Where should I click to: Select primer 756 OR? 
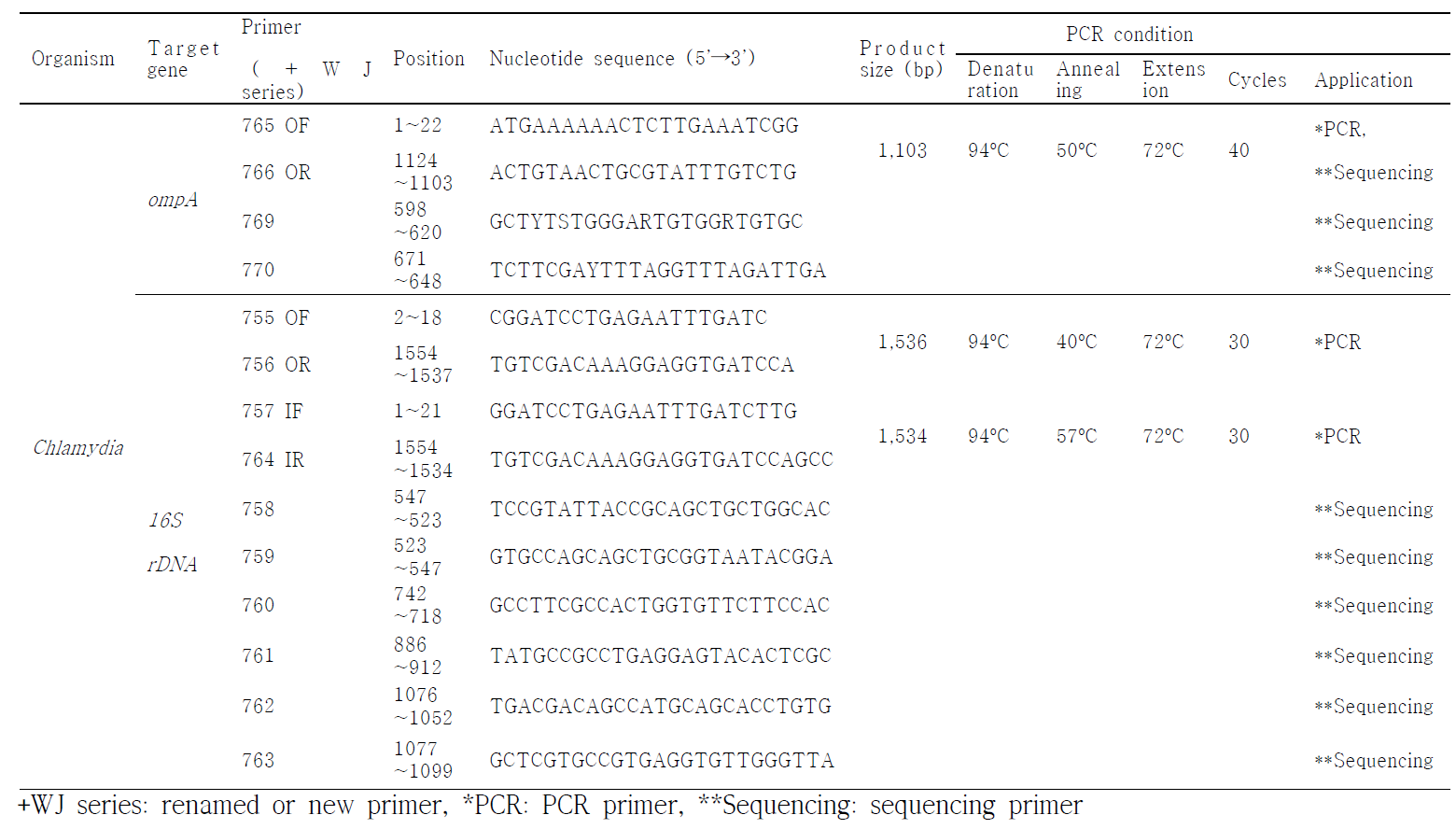[x=276, y=365]
